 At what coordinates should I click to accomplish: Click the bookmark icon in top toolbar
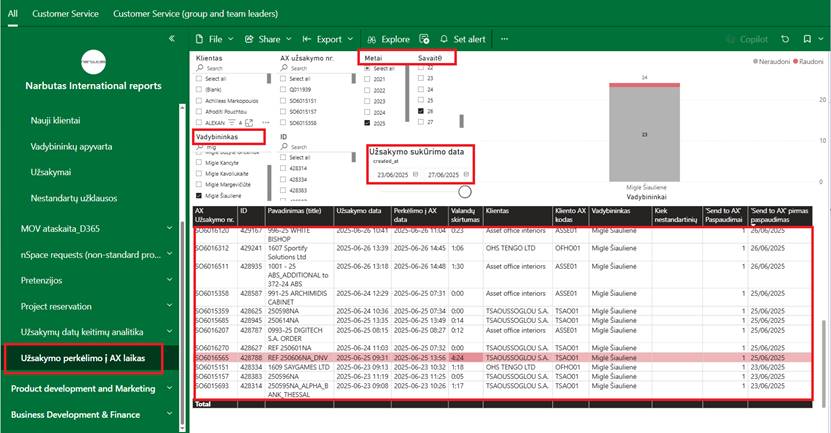point(806,39)
